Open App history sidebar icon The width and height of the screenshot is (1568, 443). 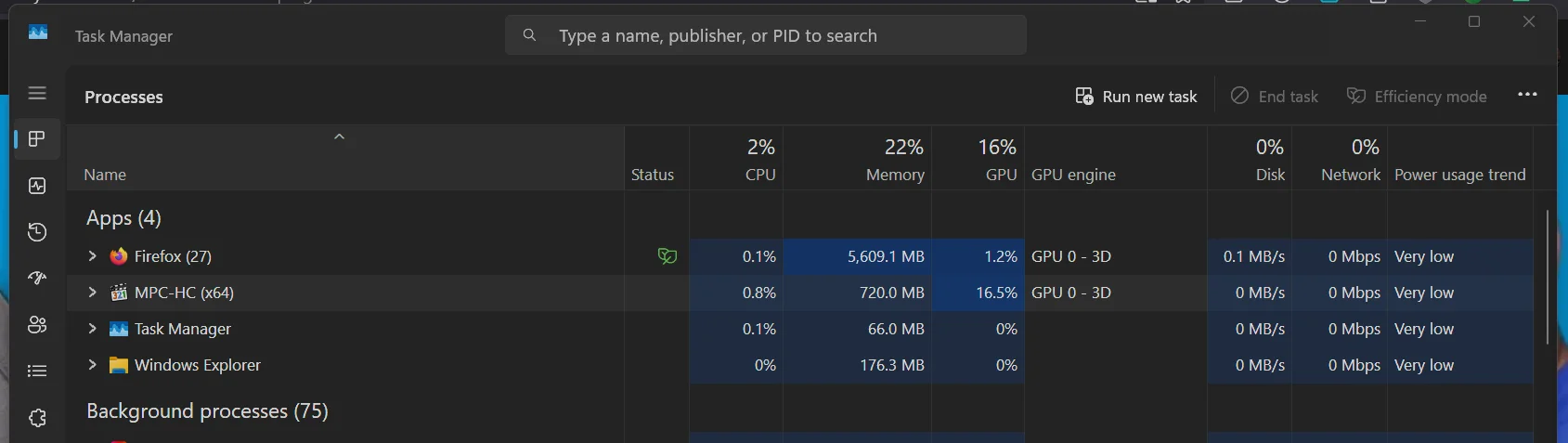[x=37, y=232]
